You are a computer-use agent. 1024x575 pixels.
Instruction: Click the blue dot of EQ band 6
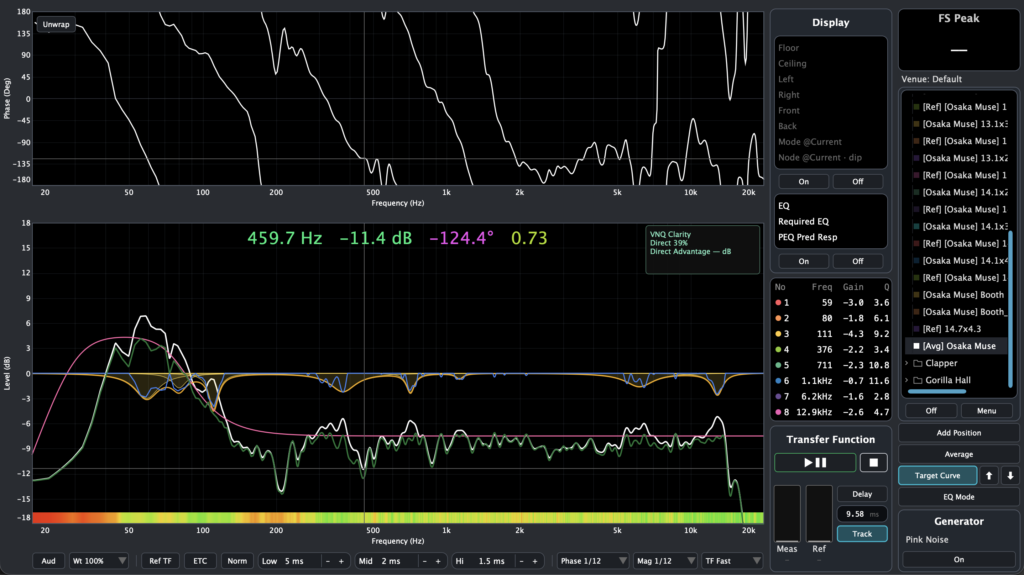(778, 381)
